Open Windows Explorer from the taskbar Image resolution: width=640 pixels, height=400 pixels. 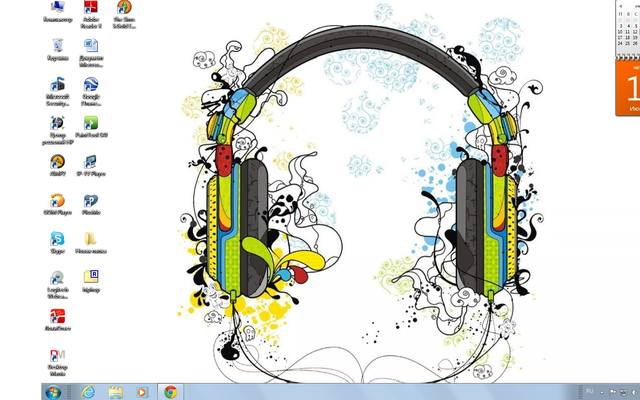click(x=116, y=391)
